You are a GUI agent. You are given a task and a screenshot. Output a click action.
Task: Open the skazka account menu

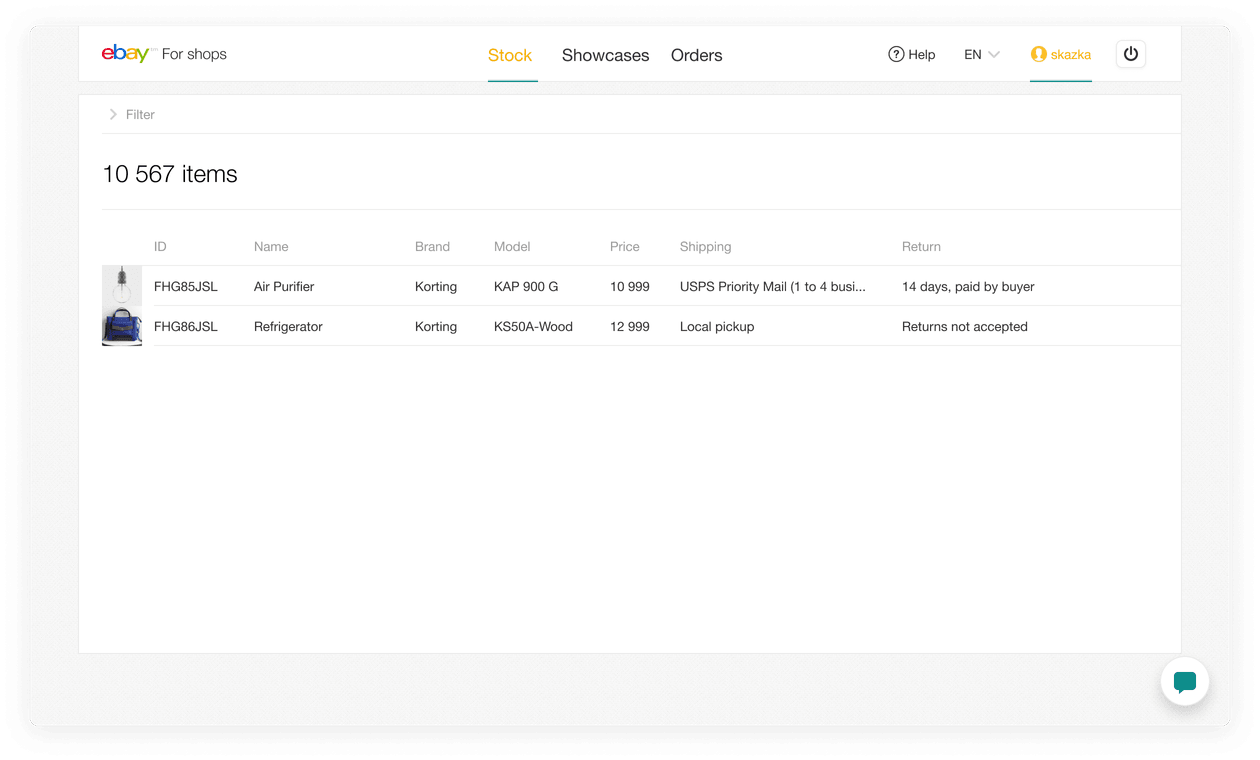click(x=1060, y=54)
